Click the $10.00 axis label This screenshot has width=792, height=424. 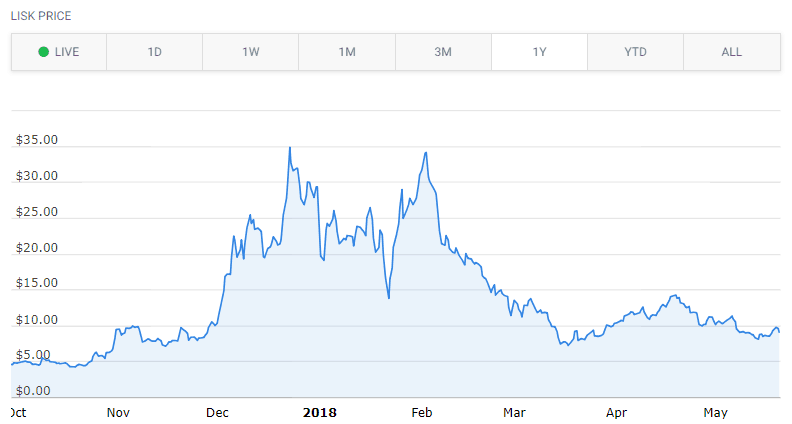36,320
